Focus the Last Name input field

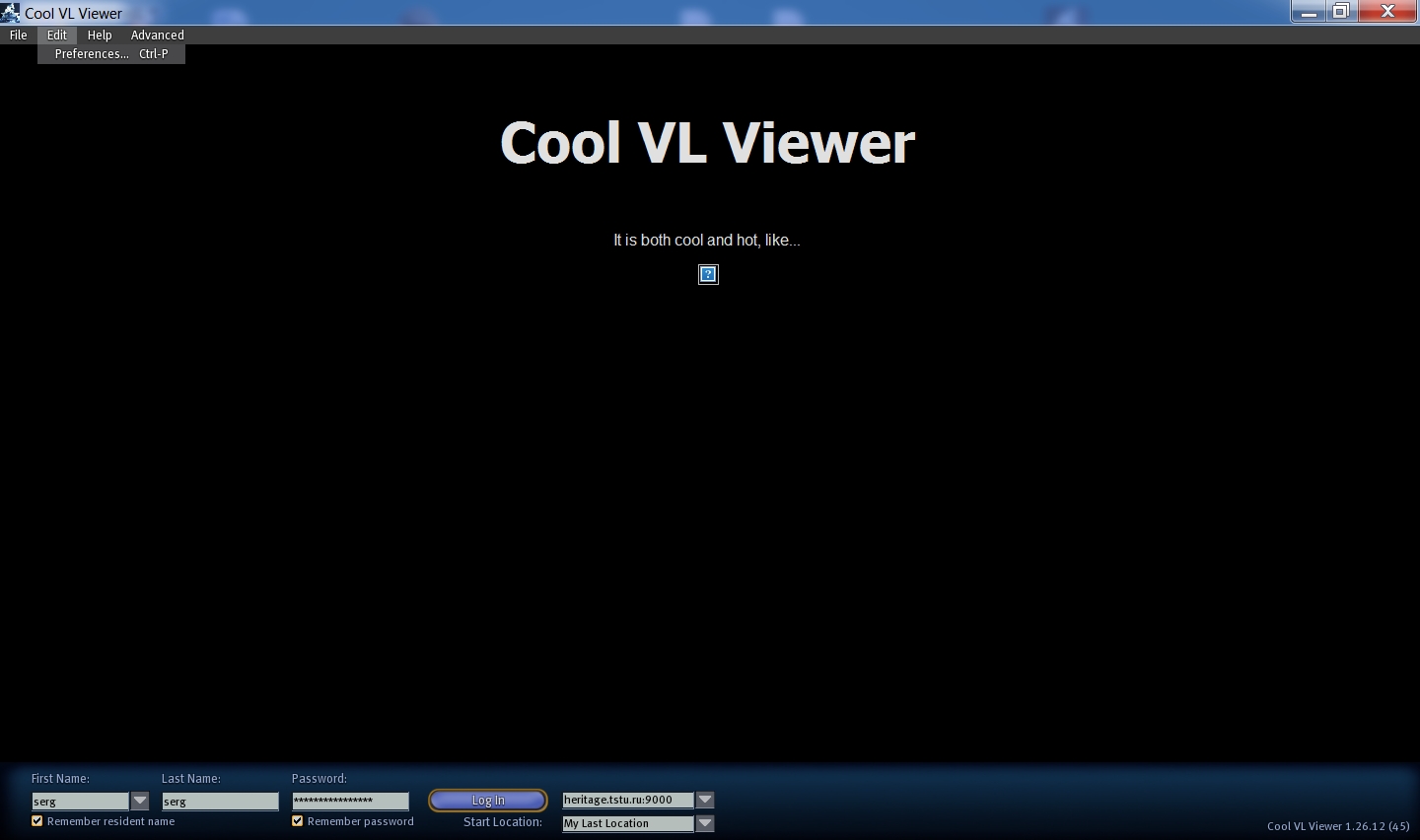tap(220, 802)
